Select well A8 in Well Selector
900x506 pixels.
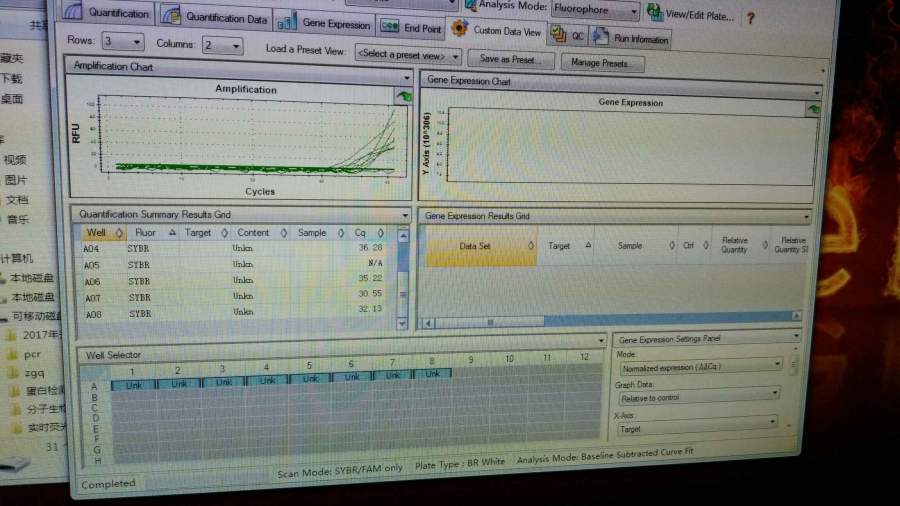coord(433,373)
